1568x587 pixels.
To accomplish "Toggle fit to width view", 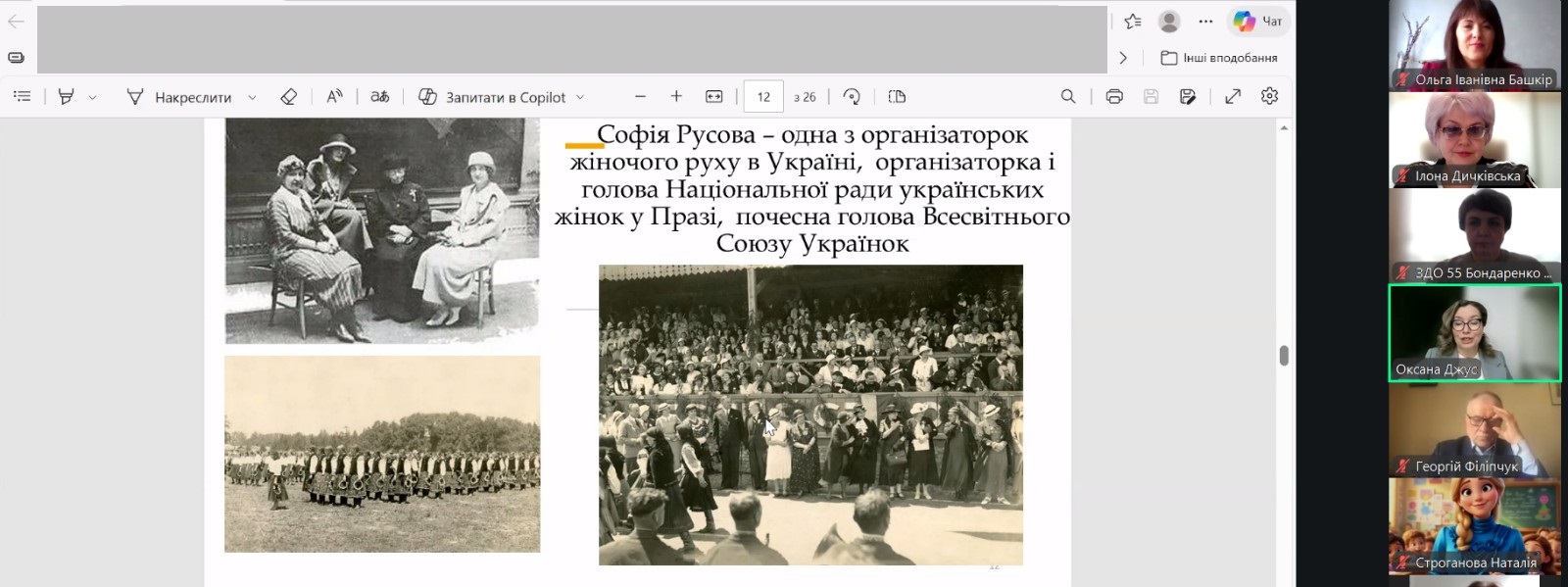I will point(713,96).
